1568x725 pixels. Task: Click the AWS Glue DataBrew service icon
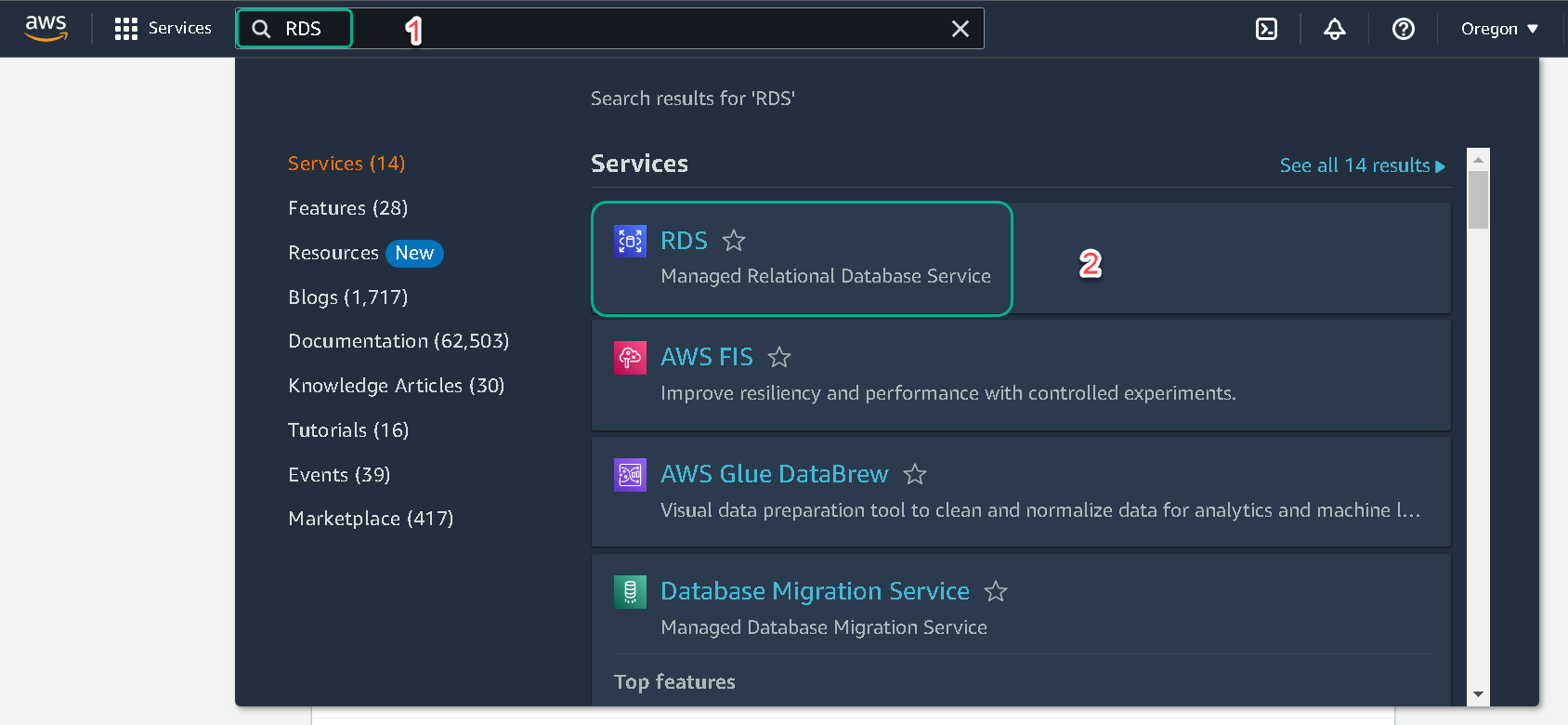pyautogui.click(x=630, y=475)
